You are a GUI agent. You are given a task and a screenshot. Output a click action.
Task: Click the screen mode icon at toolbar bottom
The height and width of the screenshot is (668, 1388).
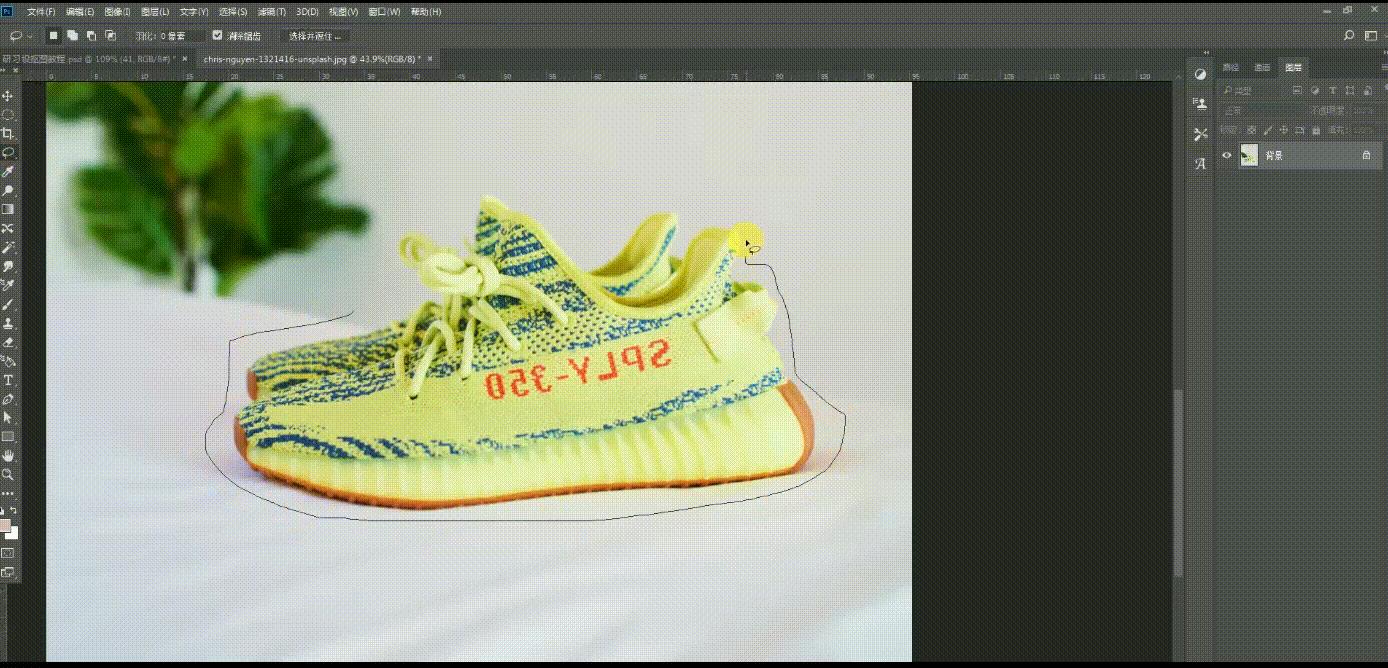pyautogui.click(x=8, y=573)
